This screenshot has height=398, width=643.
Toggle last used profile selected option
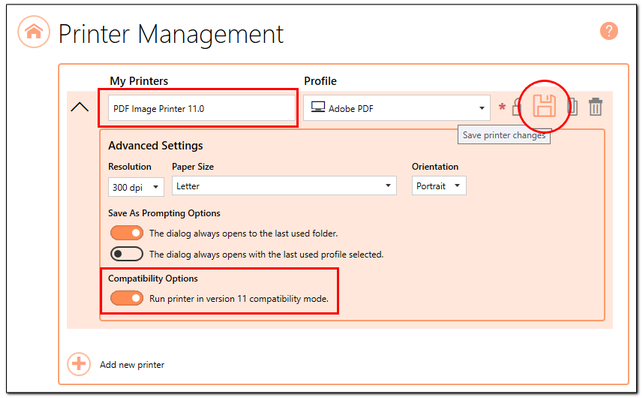click(127, 254)
